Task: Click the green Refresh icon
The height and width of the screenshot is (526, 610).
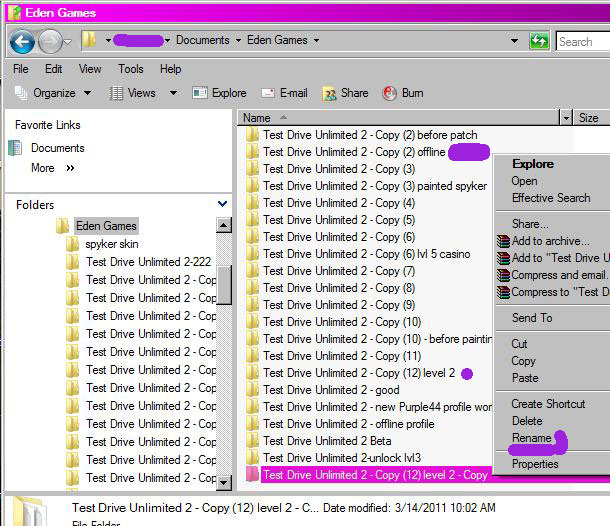Action: coord(539,41)
